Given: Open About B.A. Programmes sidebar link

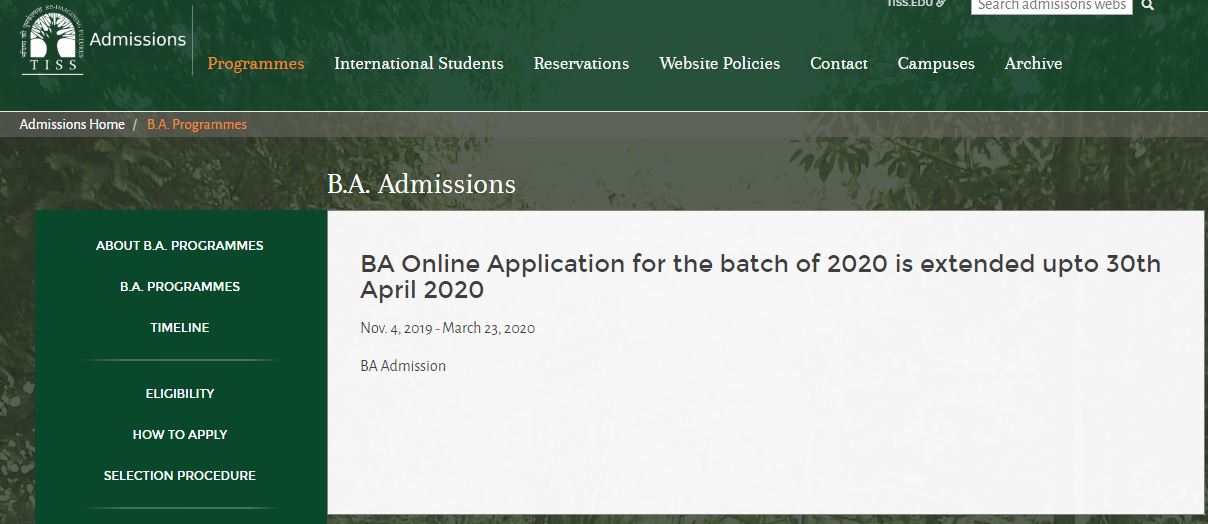Looking at the screenshot, I should (x=180, y=246).
